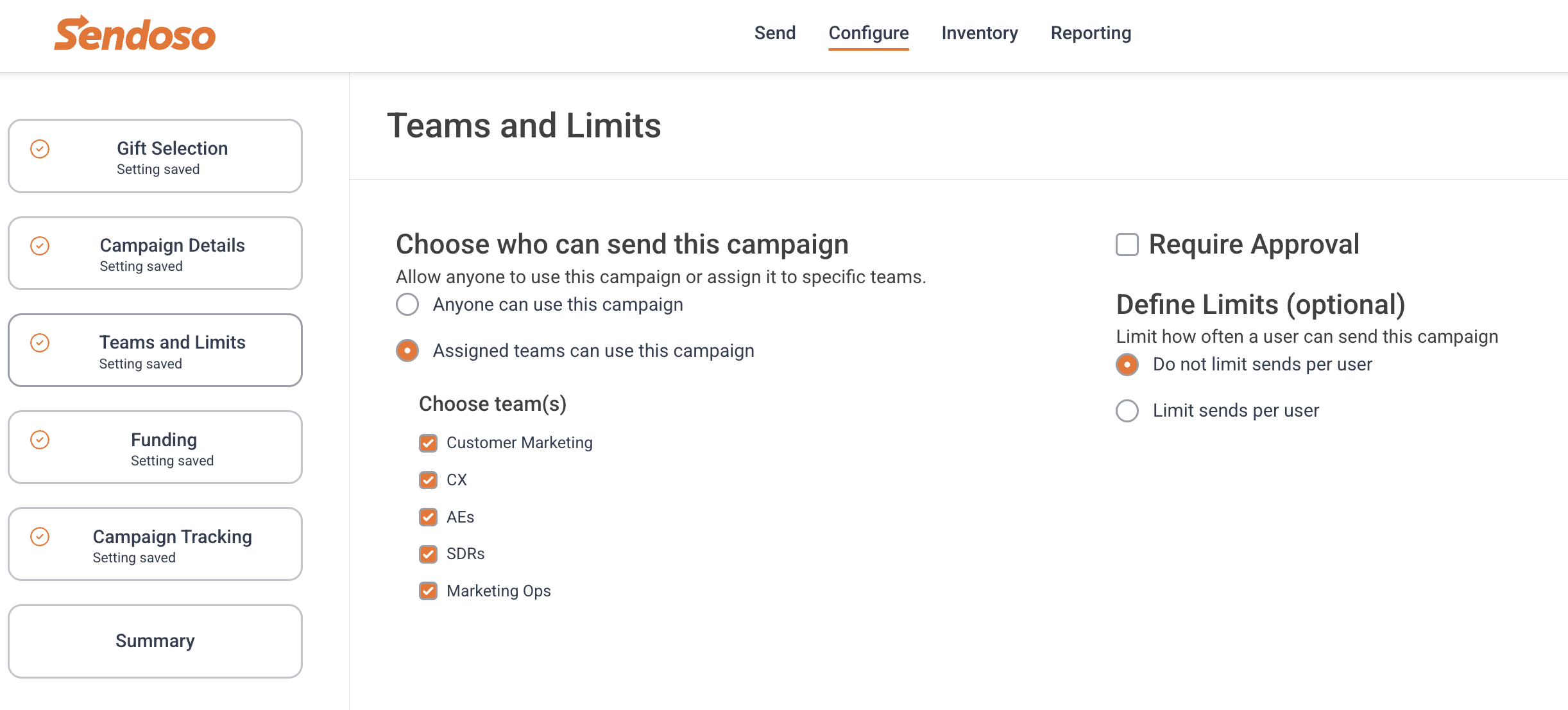Open the Send tab
Image resolution: width=1568 pixels, height=710 pixels.
point(775,33)
